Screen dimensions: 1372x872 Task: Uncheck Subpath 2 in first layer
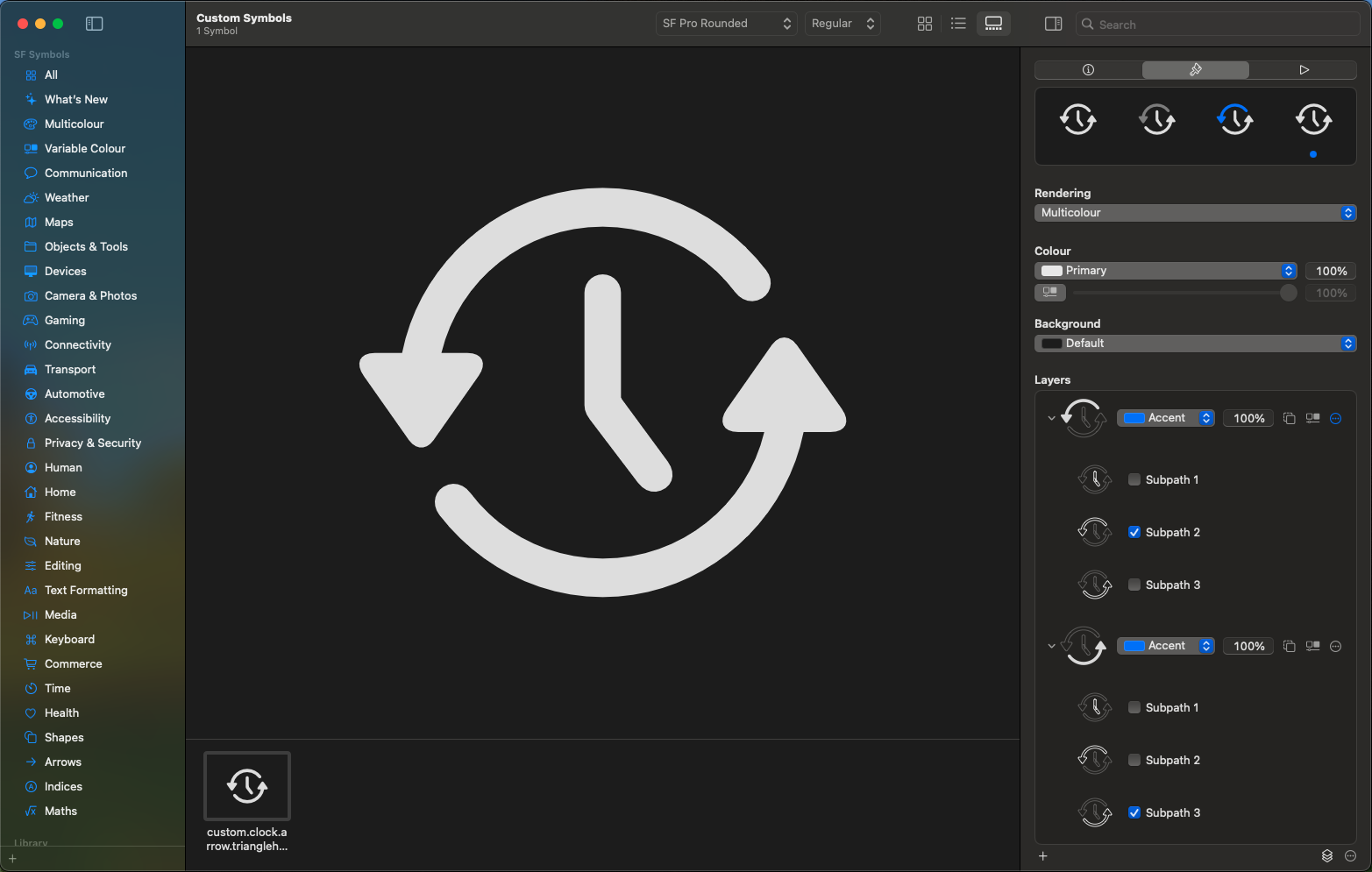click(x=1134, y=532)
